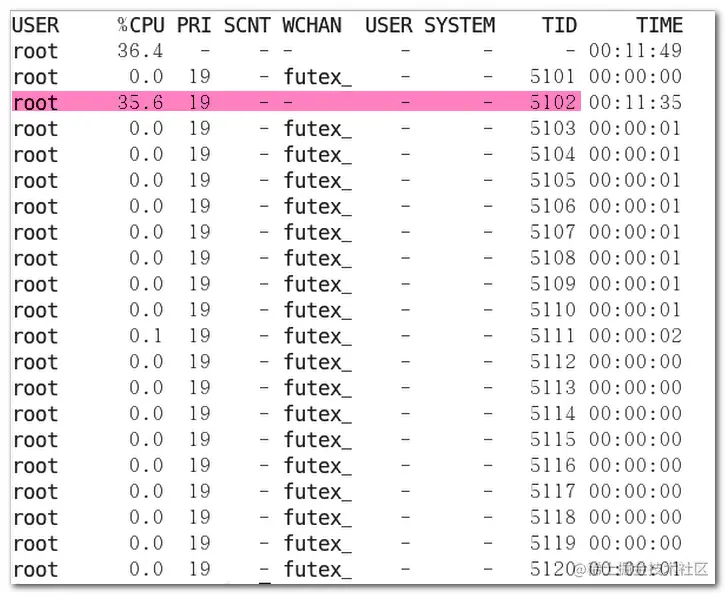Screen dimensions: 726x595
Task: Click the time value 00:00:02
Action: [635, 336]
